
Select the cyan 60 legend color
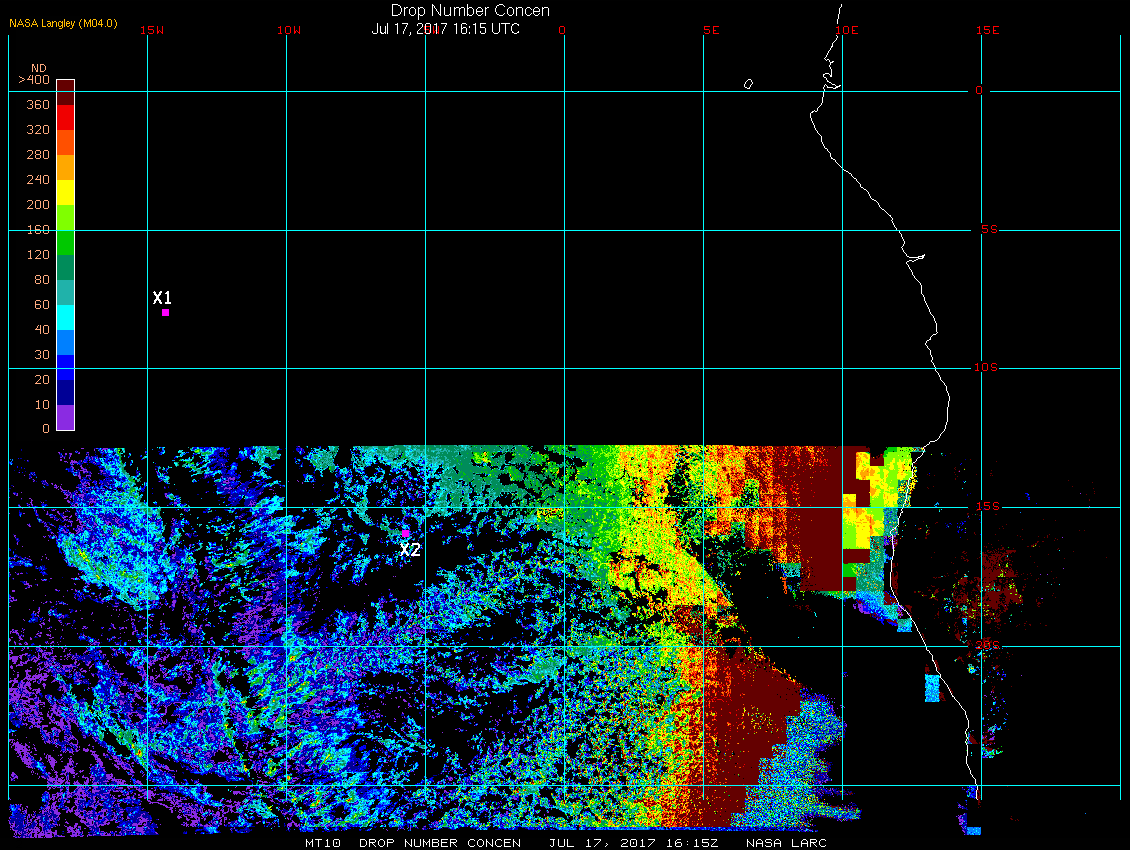[x=66, y=317]
